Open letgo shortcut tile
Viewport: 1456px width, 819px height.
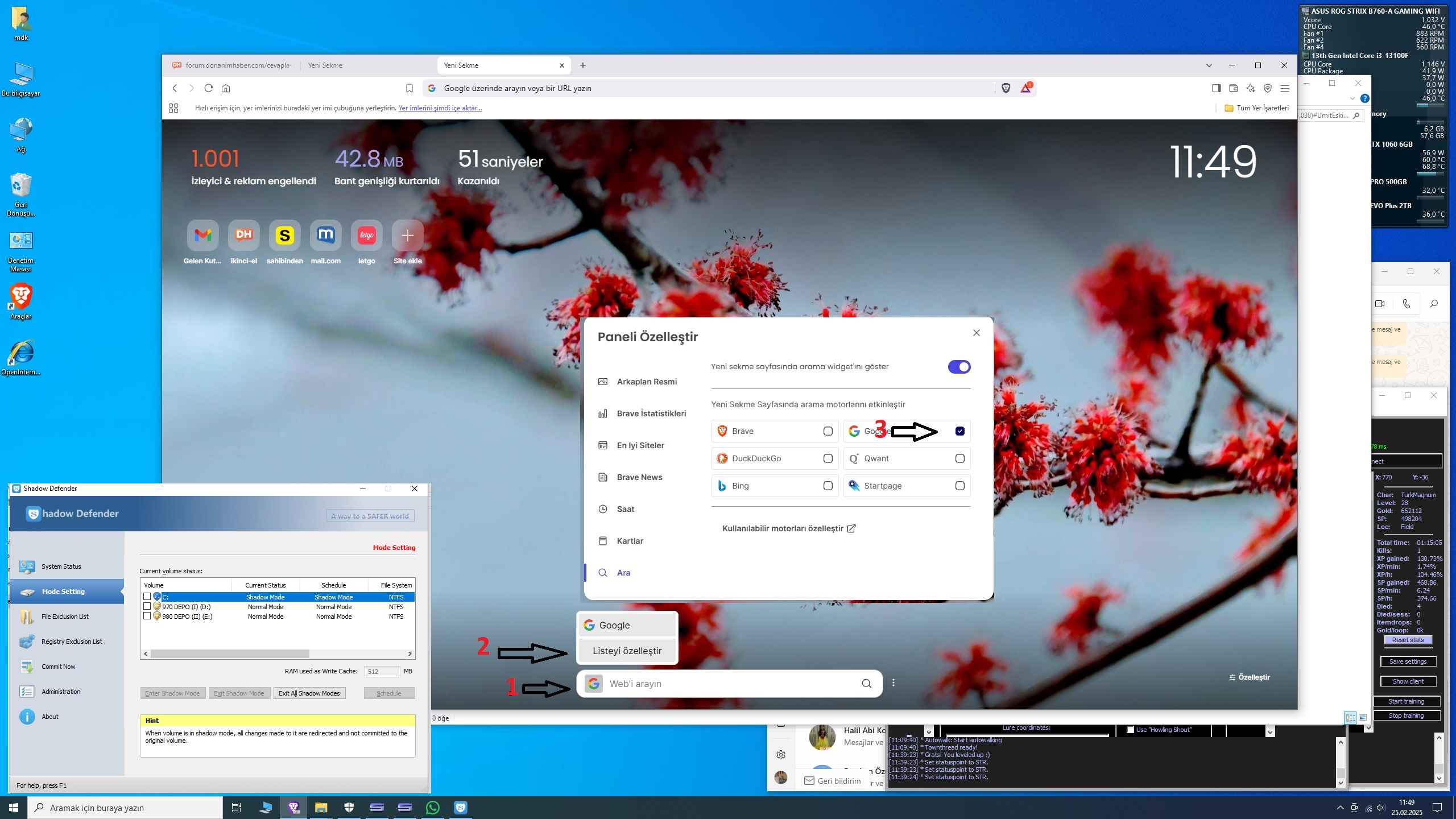[366, 235]
